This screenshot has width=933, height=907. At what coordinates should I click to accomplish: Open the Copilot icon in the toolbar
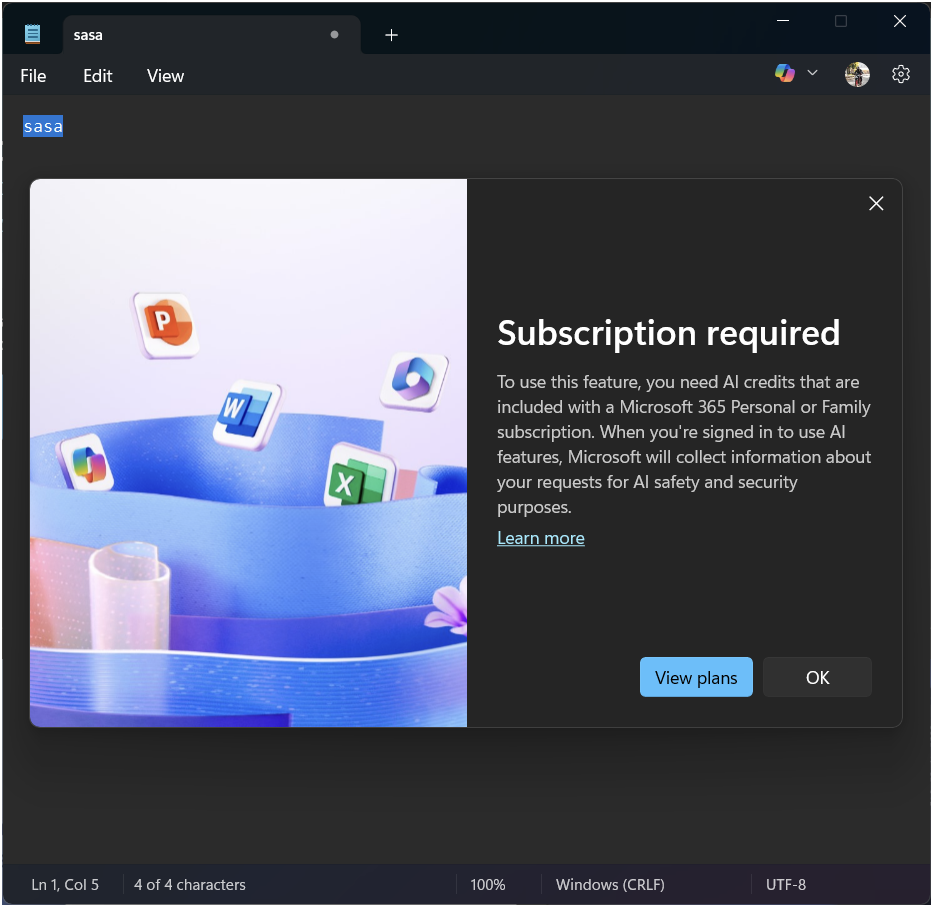point(784,73)
